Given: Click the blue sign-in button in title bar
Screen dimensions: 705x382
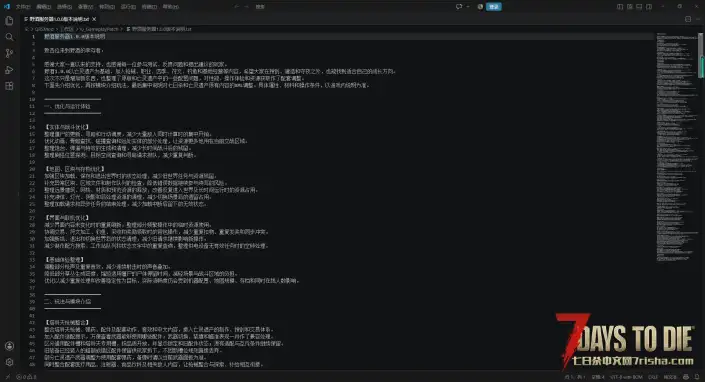Looking at the screenshot, I should coord(494,7).
